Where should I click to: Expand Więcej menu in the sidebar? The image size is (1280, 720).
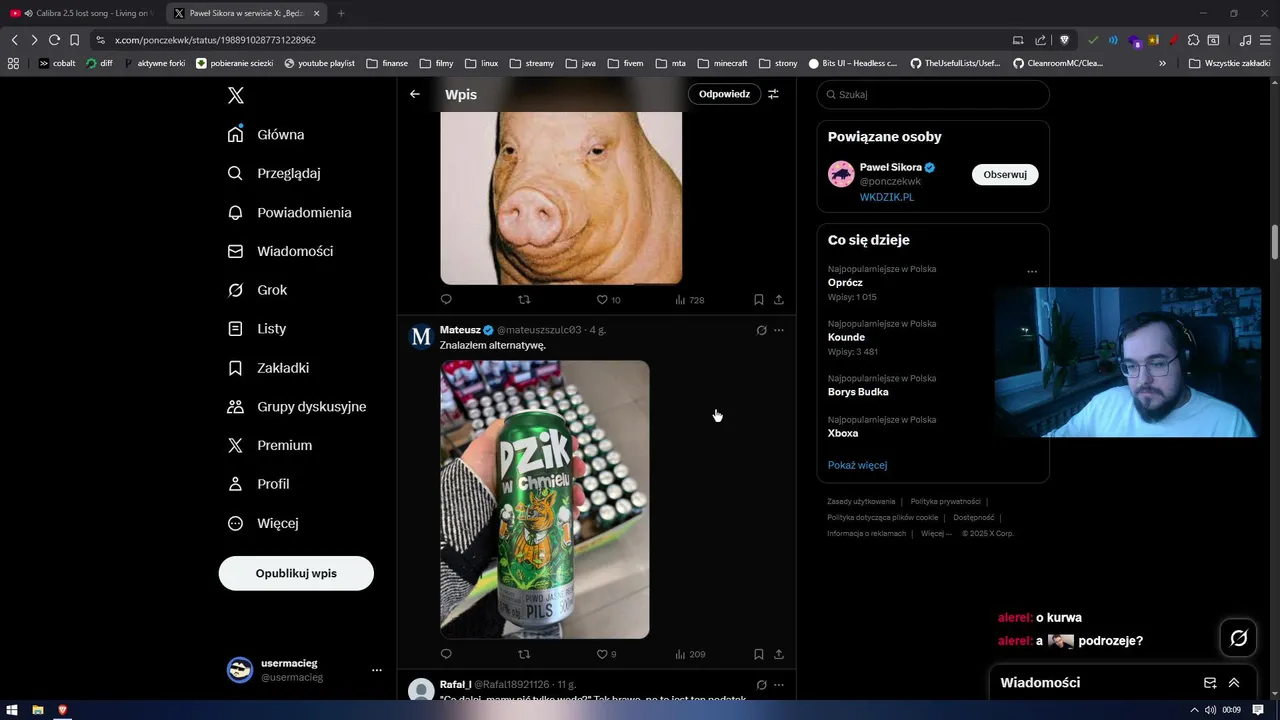point(263,523)
